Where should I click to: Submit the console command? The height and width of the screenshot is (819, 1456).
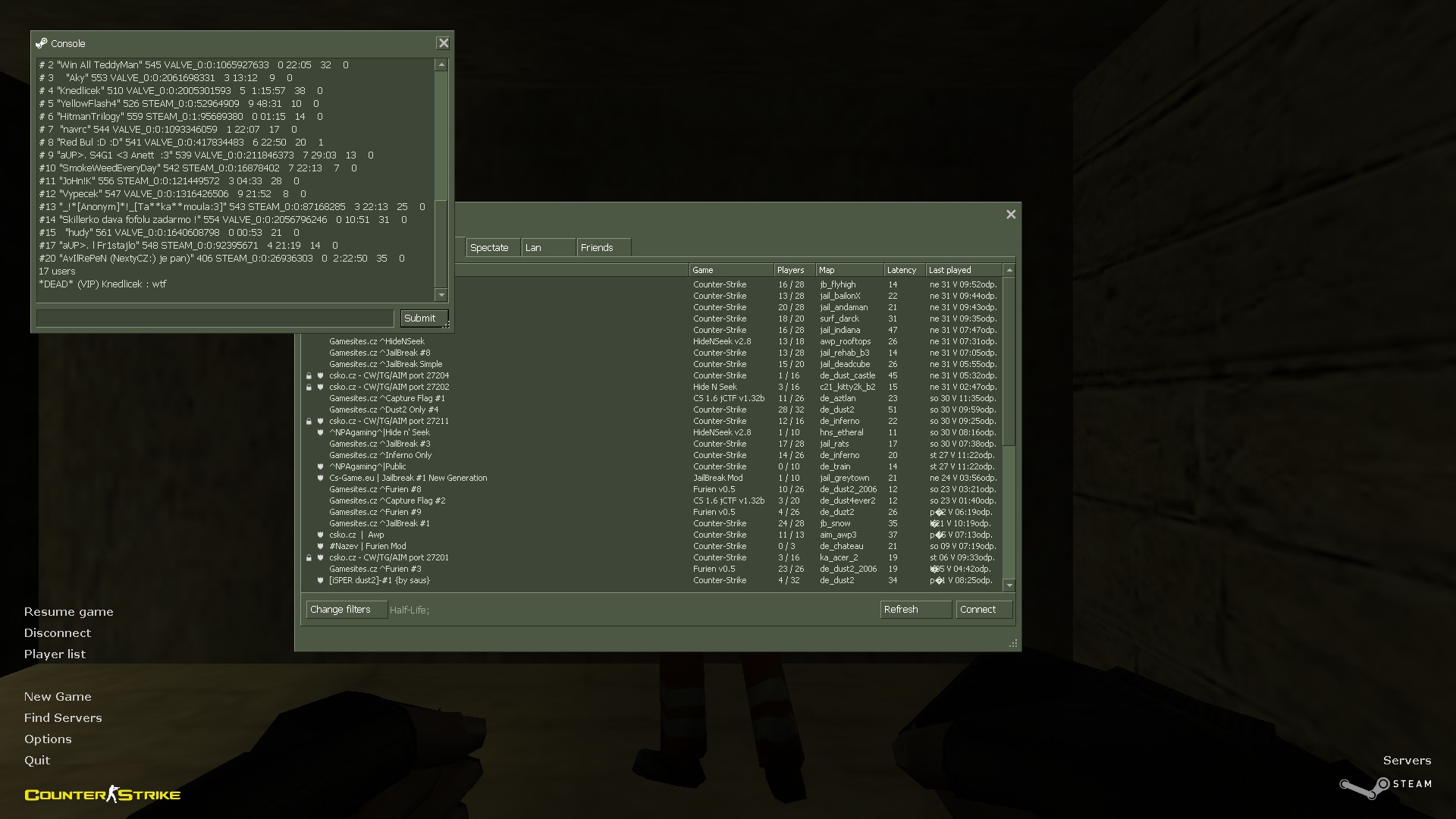424,318
